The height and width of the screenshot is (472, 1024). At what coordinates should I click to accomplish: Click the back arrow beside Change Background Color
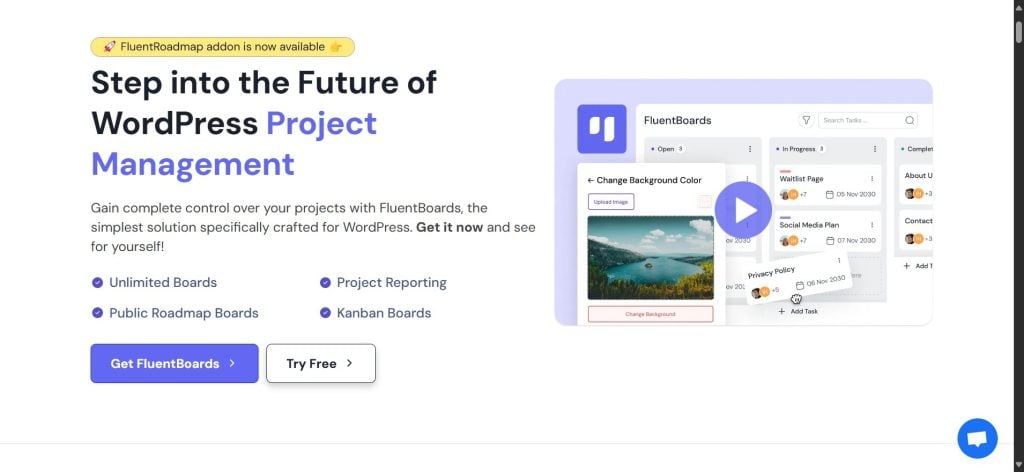[590, 180]
